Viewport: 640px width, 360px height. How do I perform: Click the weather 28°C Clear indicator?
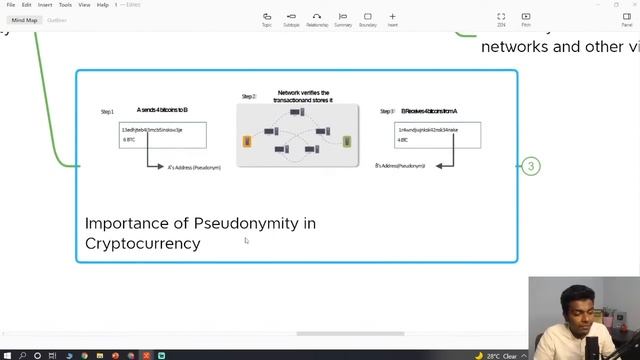pos(496,356)
